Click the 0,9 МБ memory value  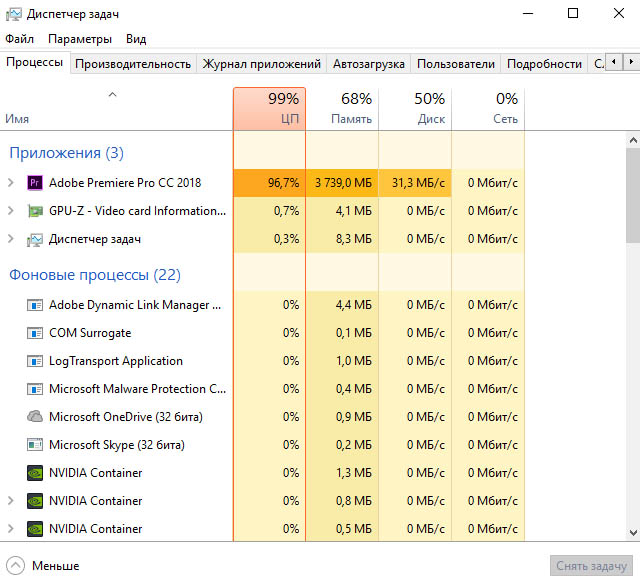[x=353, y=417]
